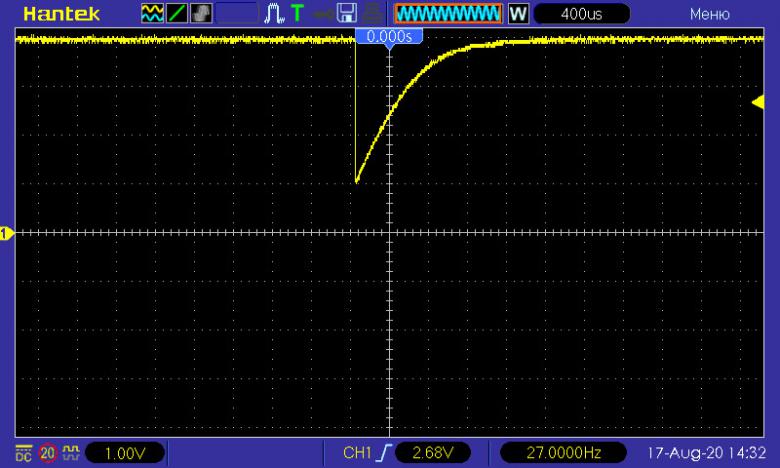Screen dimensions: 780x468
Task: Click the white pulse acquisition icon
Action: pos(274,13)
